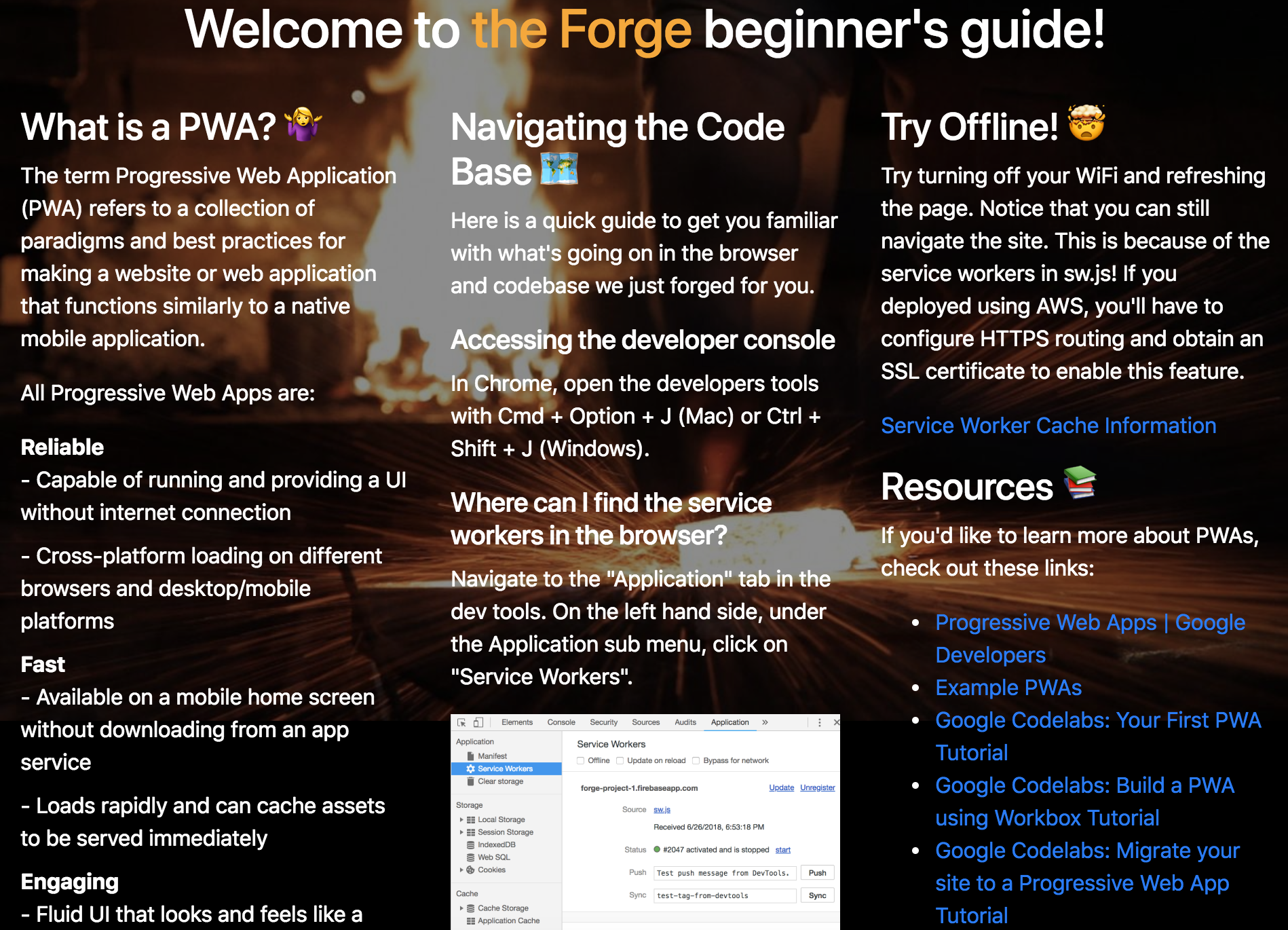Open the Example PWAs link
1288x930 pixels.
tap(1008, 688)
